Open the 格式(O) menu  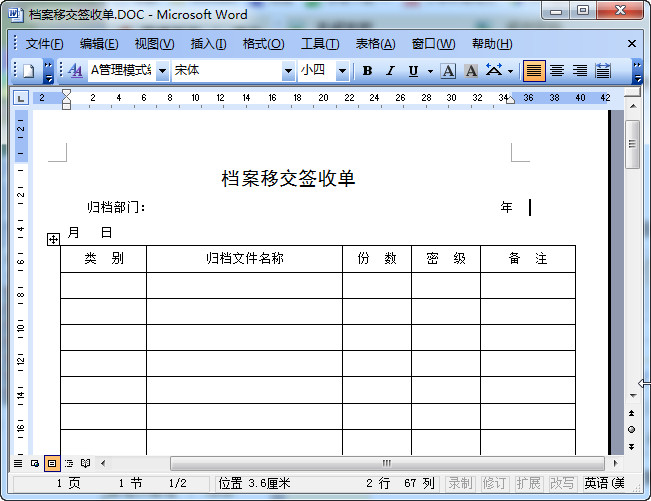pos(263,44)
